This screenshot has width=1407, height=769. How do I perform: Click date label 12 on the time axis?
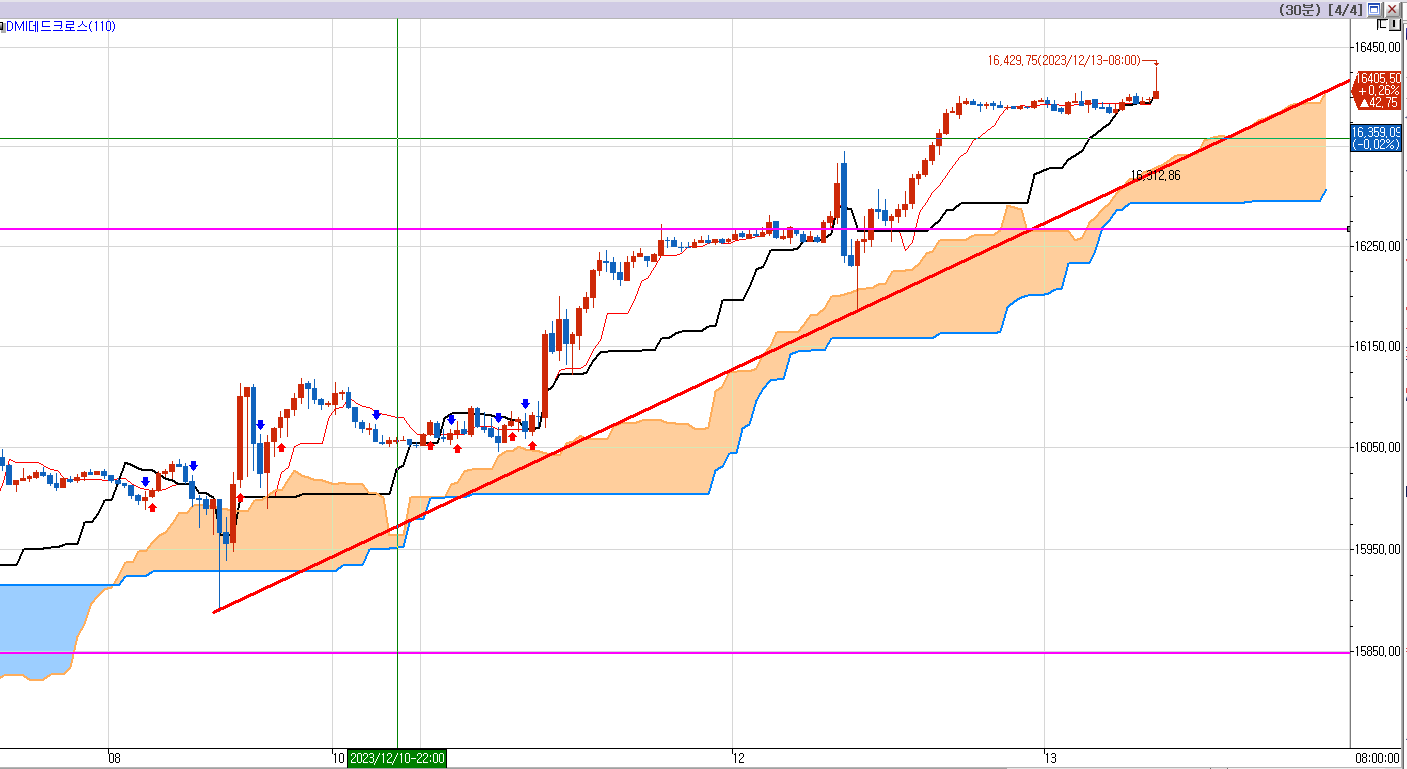(738, 758)
